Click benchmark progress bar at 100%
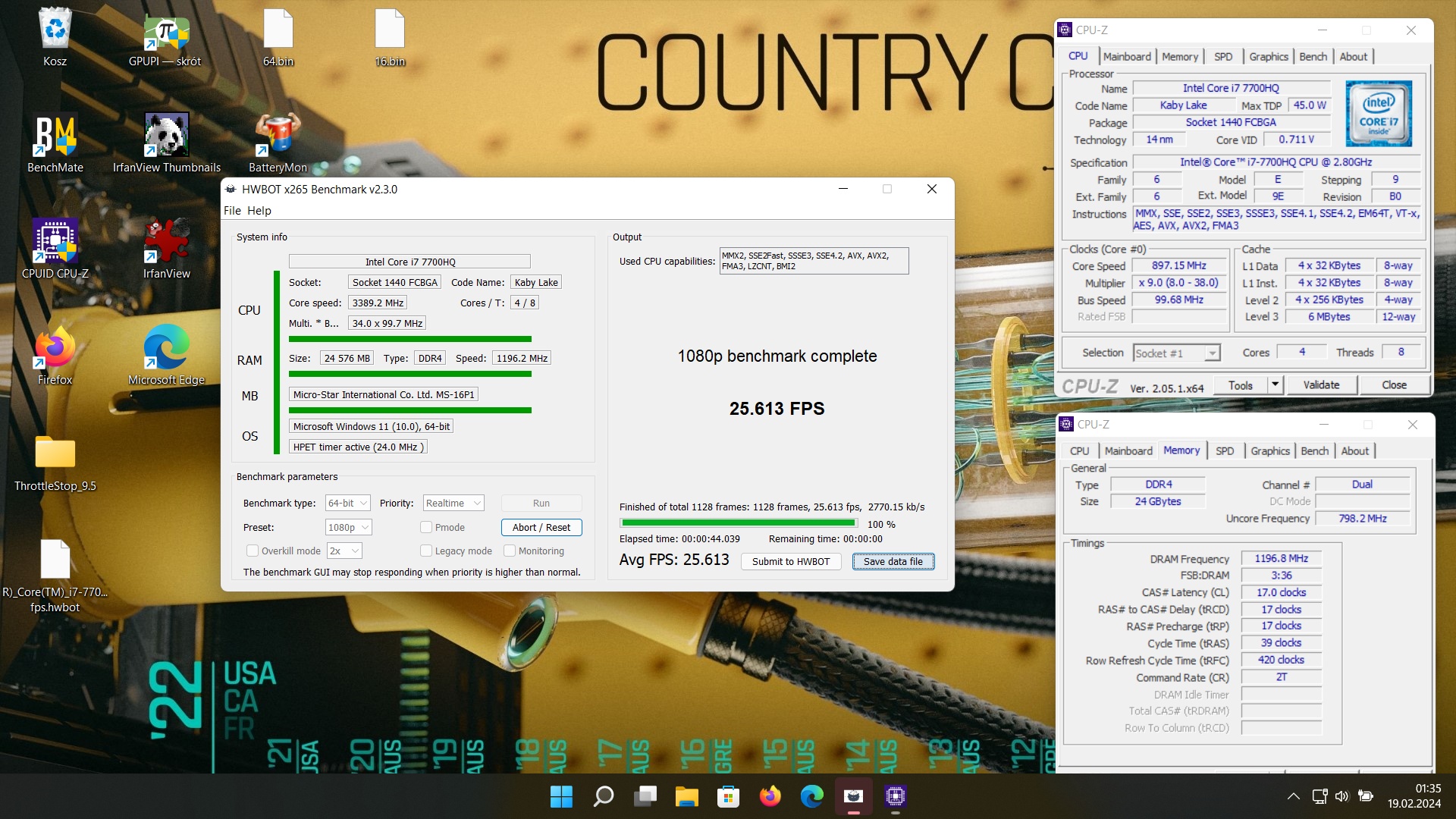Screen dimensions: 1456x819 point(739,522)
